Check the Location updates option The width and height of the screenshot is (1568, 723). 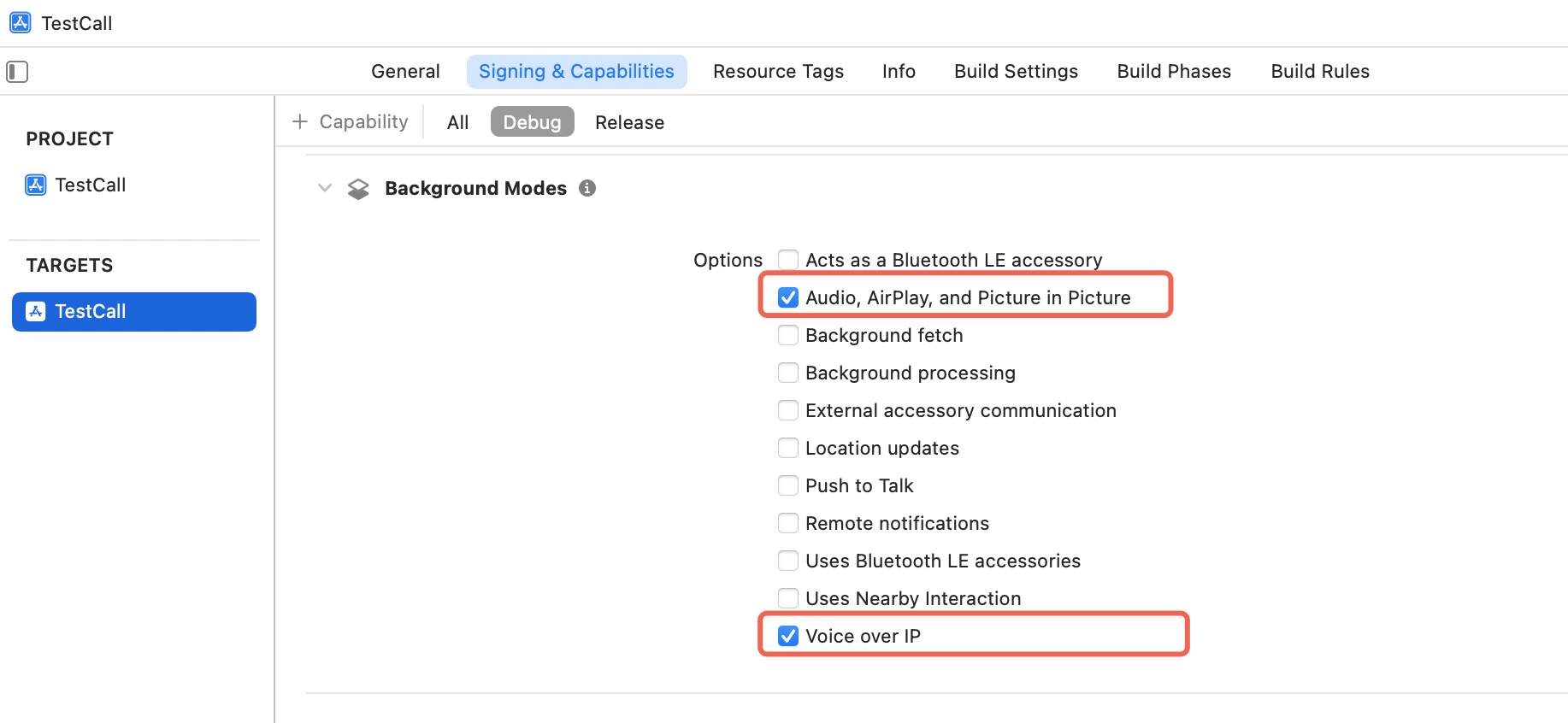pyautogui.click(x=788, y=448)
